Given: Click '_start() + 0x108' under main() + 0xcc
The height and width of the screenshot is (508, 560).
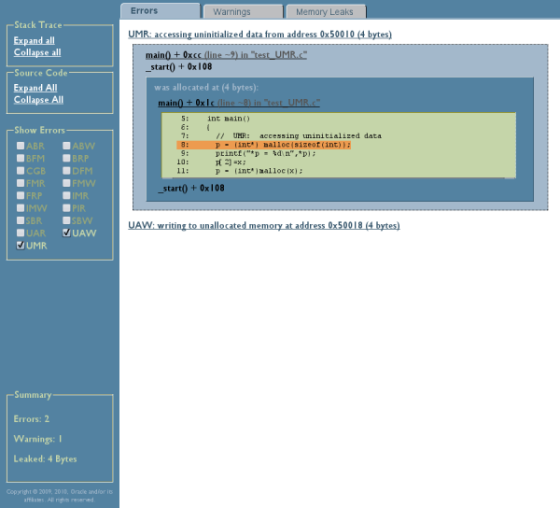Looking at the screenshot, I should (179, 67).
